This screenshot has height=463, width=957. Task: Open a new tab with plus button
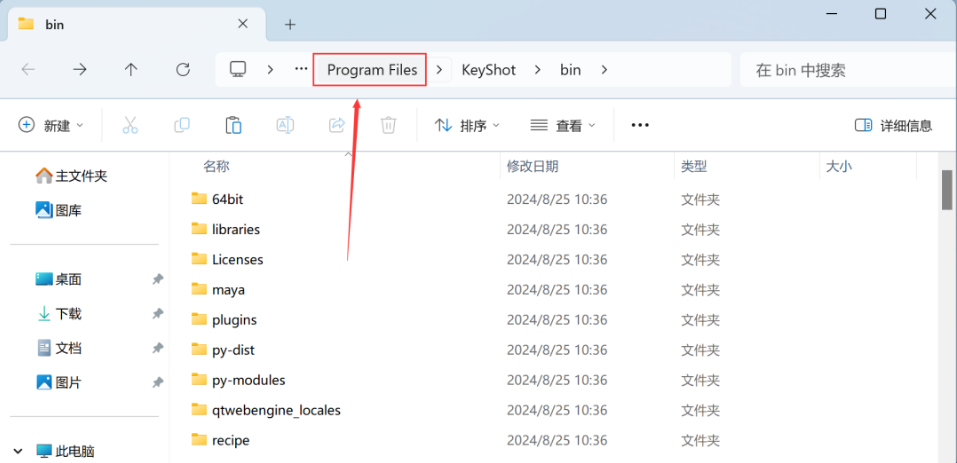pyautogui.click(x=291, y=24)
